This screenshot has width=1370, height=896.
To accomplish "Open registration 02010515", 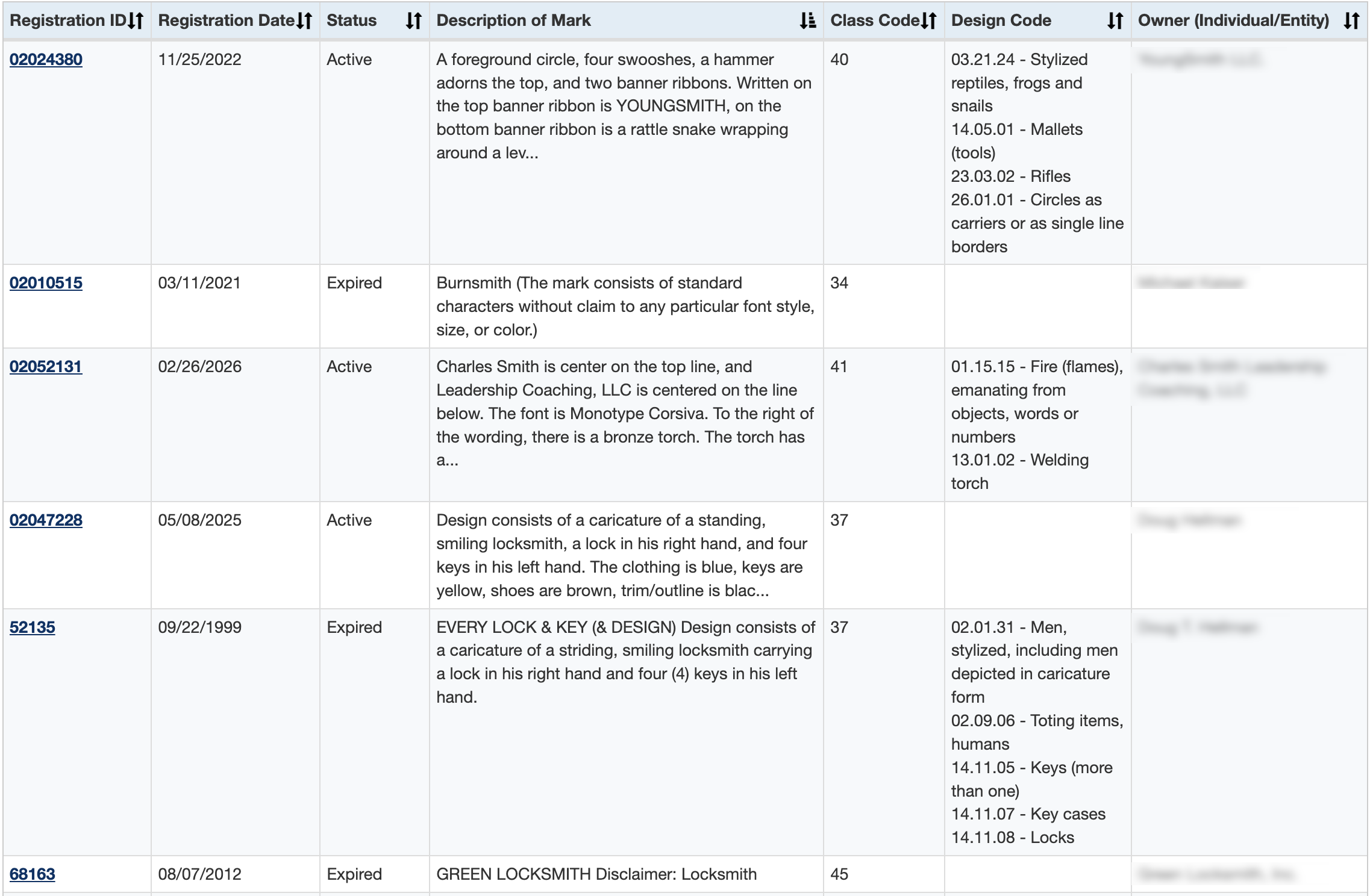I will [46, 283].
